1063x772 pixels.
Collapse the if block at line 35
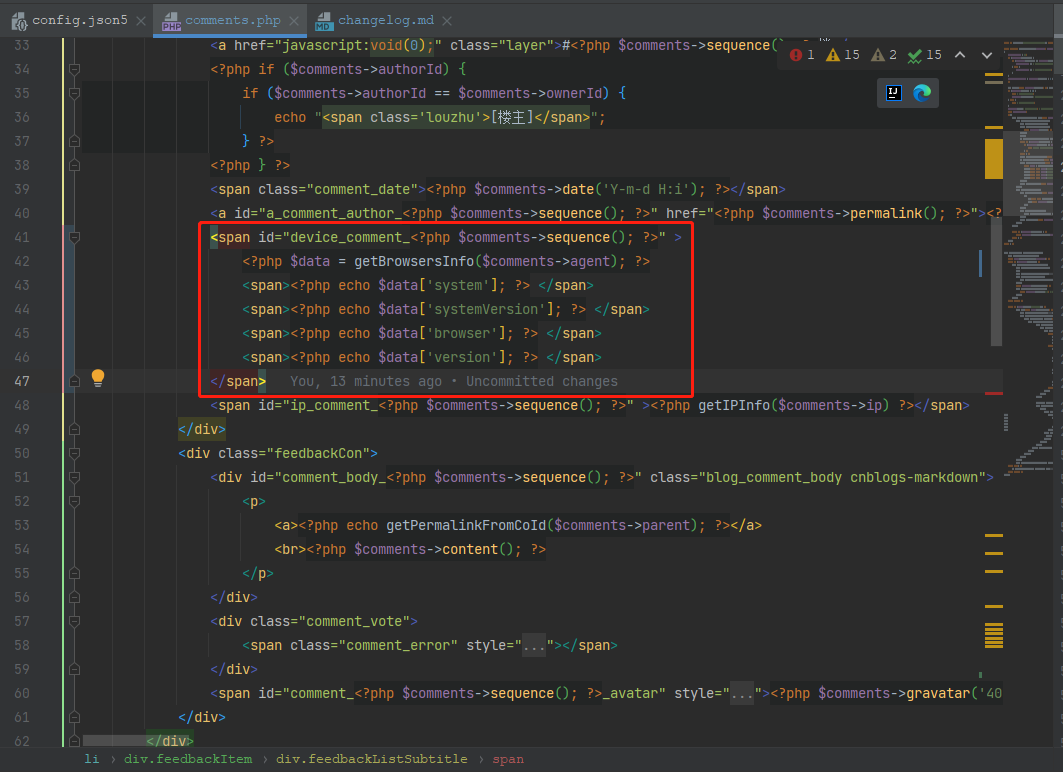click(x=75, y=93)
